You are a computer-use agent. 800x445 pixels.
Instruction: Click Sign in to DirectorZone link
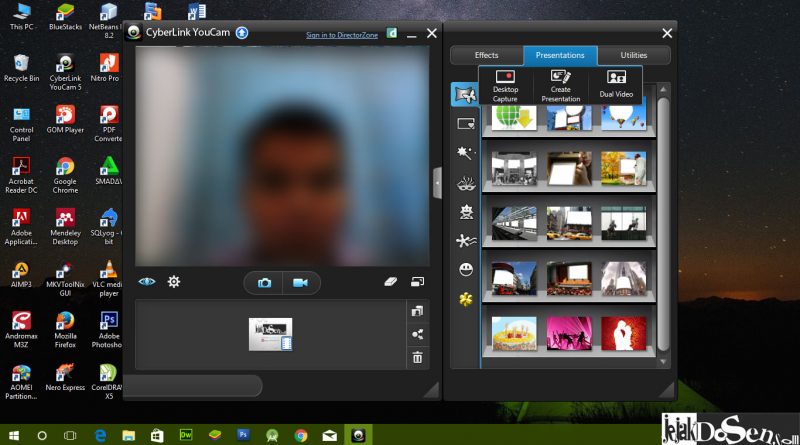point(342,35)
